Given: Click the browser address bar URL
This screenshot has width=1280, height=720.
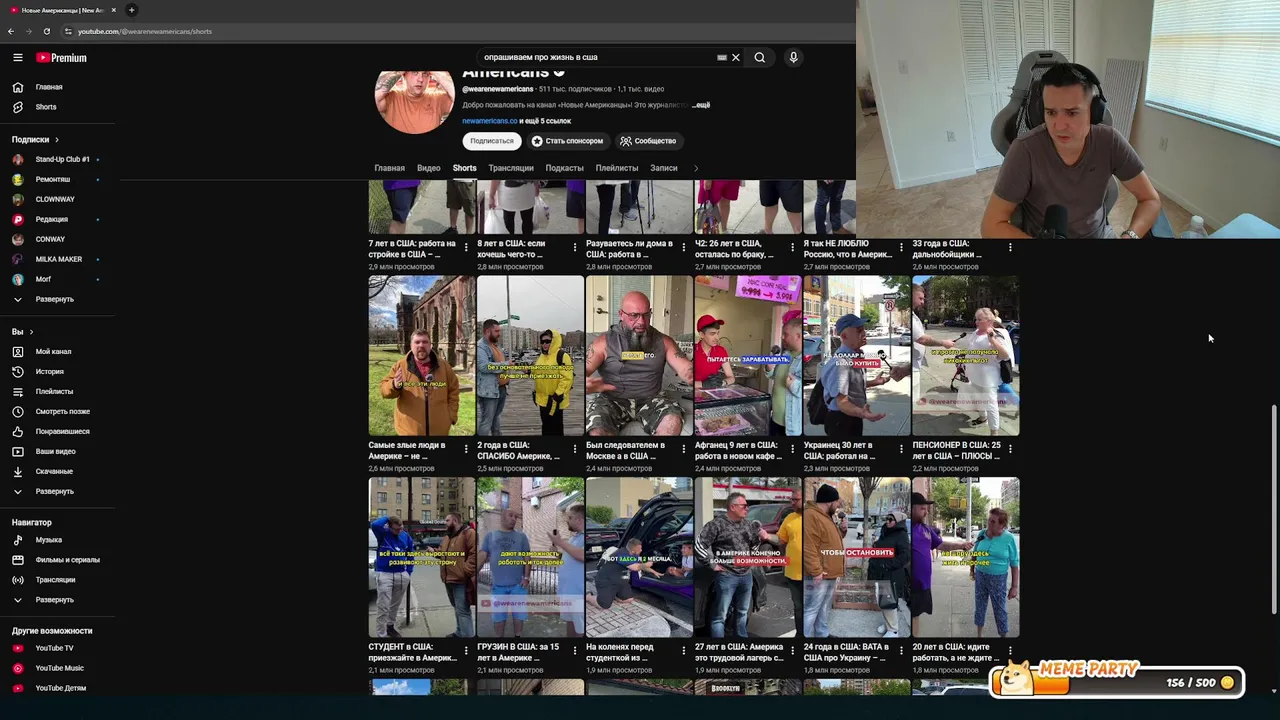Looking at the screenshot, I should coord(145,31).
